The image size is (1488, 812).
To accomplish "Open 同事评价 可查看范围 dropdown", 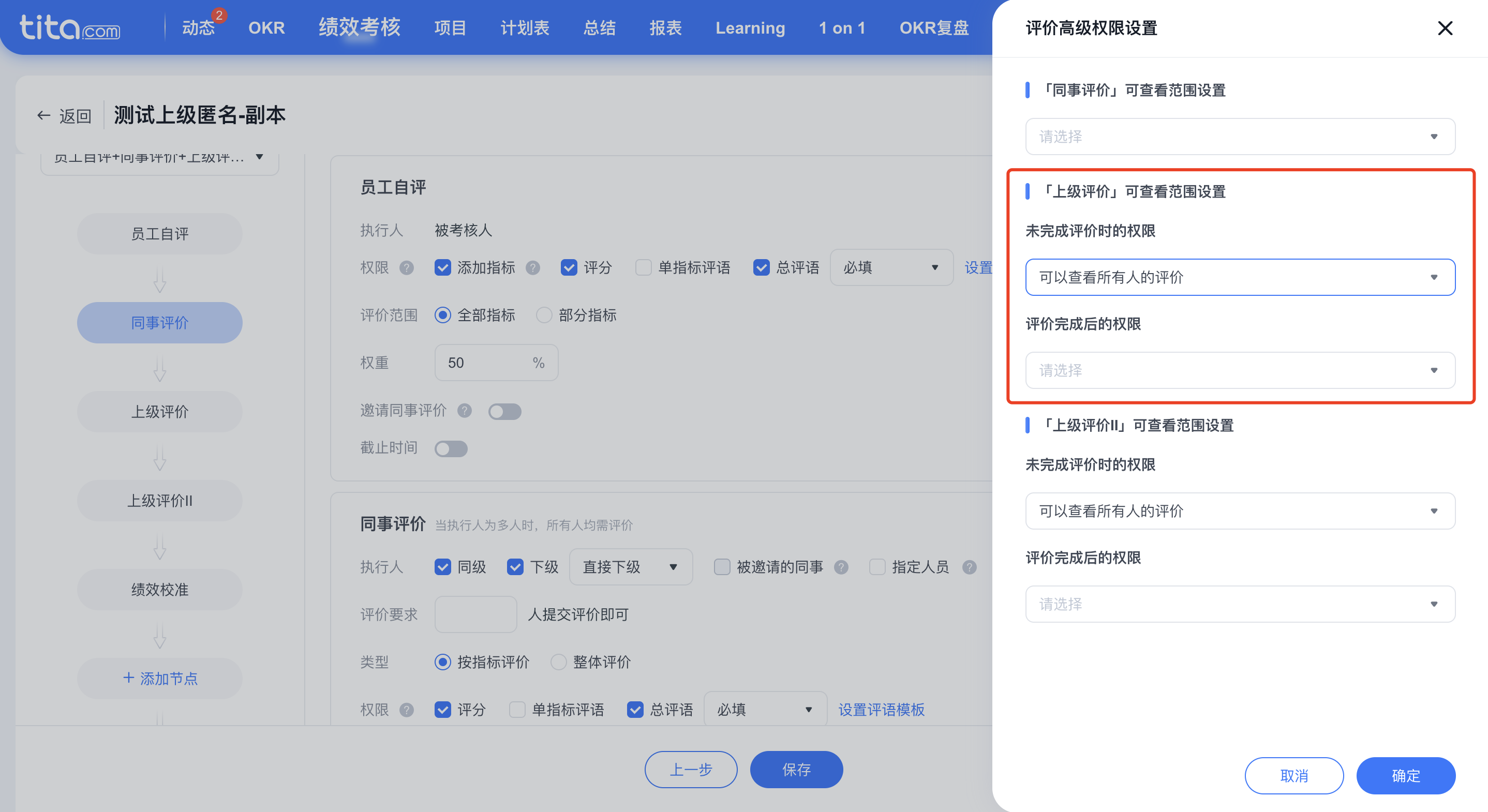I will click(x=1240, y=137).
